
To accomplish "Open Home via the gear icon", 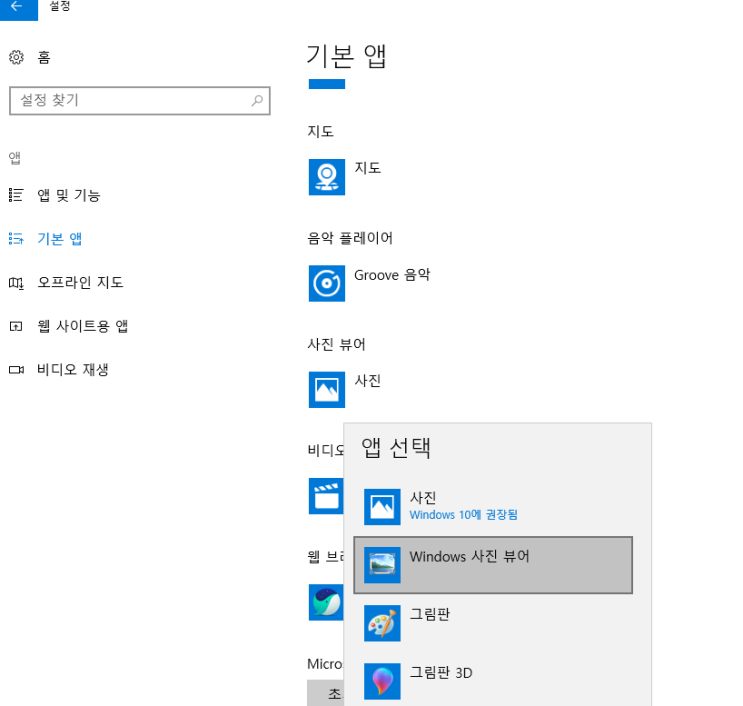I will click(x=16, y=57).
